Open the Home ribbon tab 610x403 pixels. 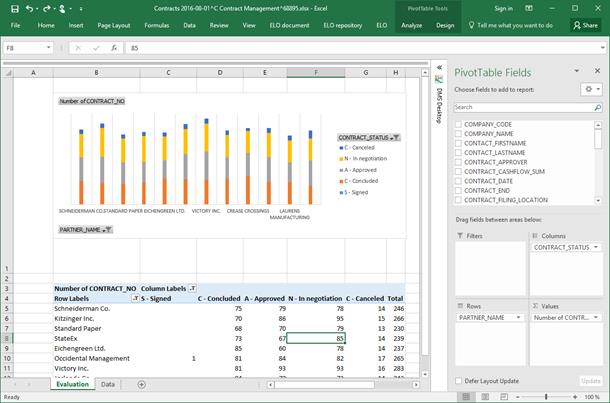coord(46,25)
